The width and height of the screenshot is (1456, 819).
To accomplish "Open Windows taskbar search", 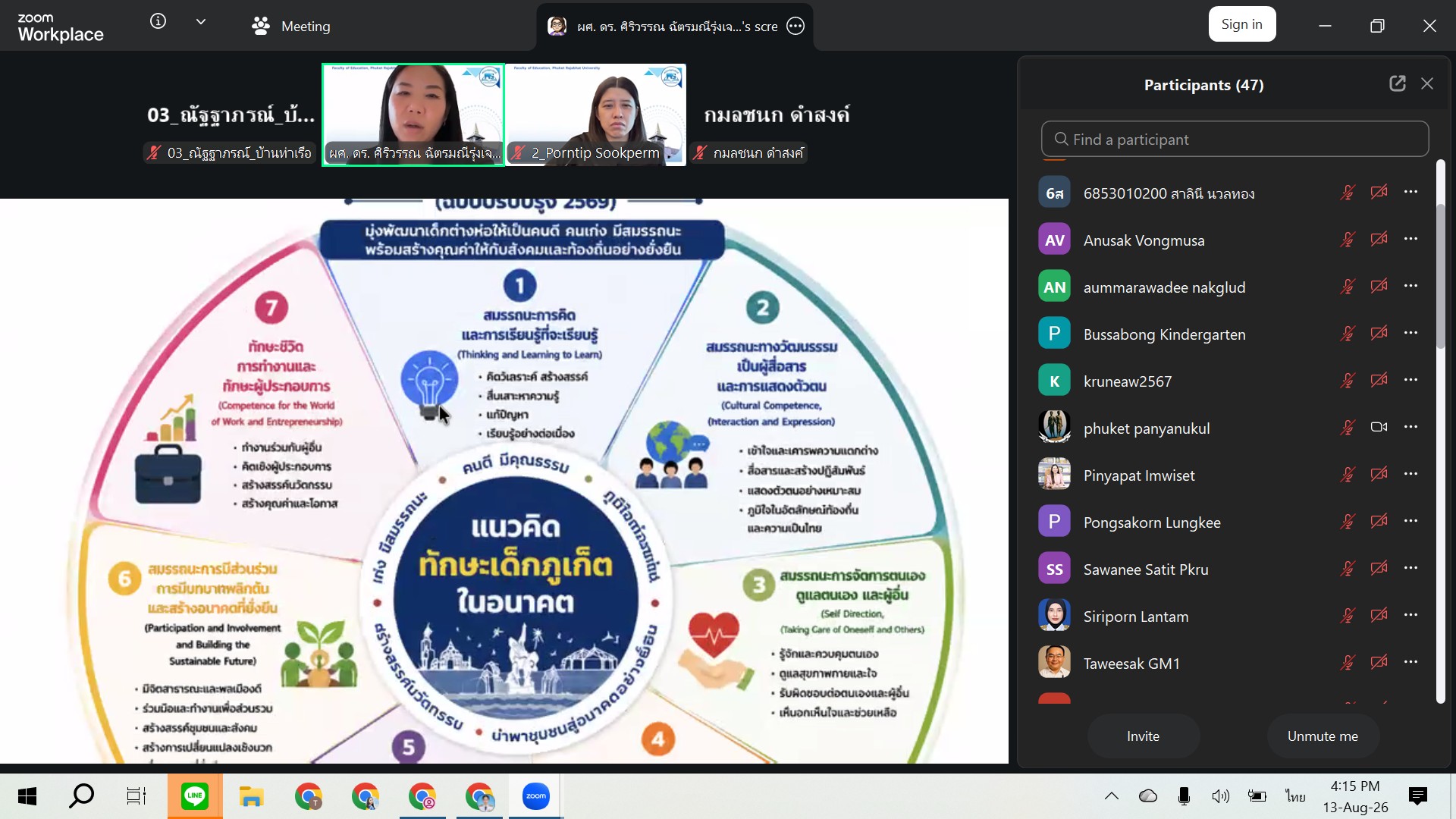I will click(x=81, y=796).
